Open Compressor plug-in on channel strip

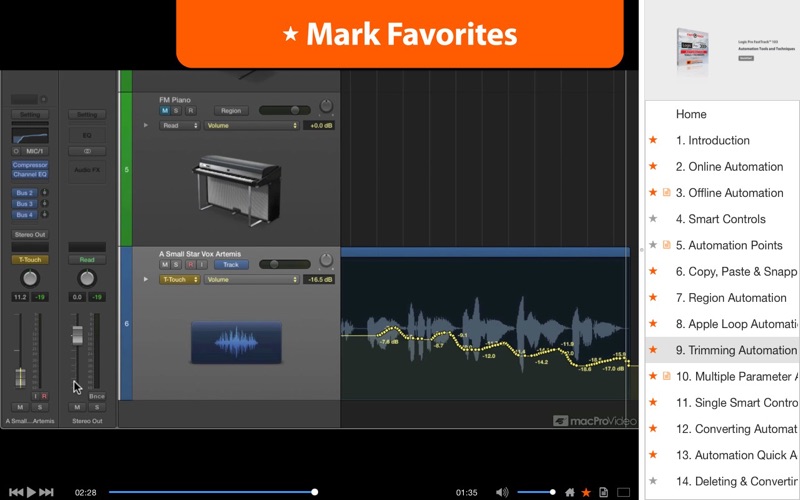click(30, 165)
